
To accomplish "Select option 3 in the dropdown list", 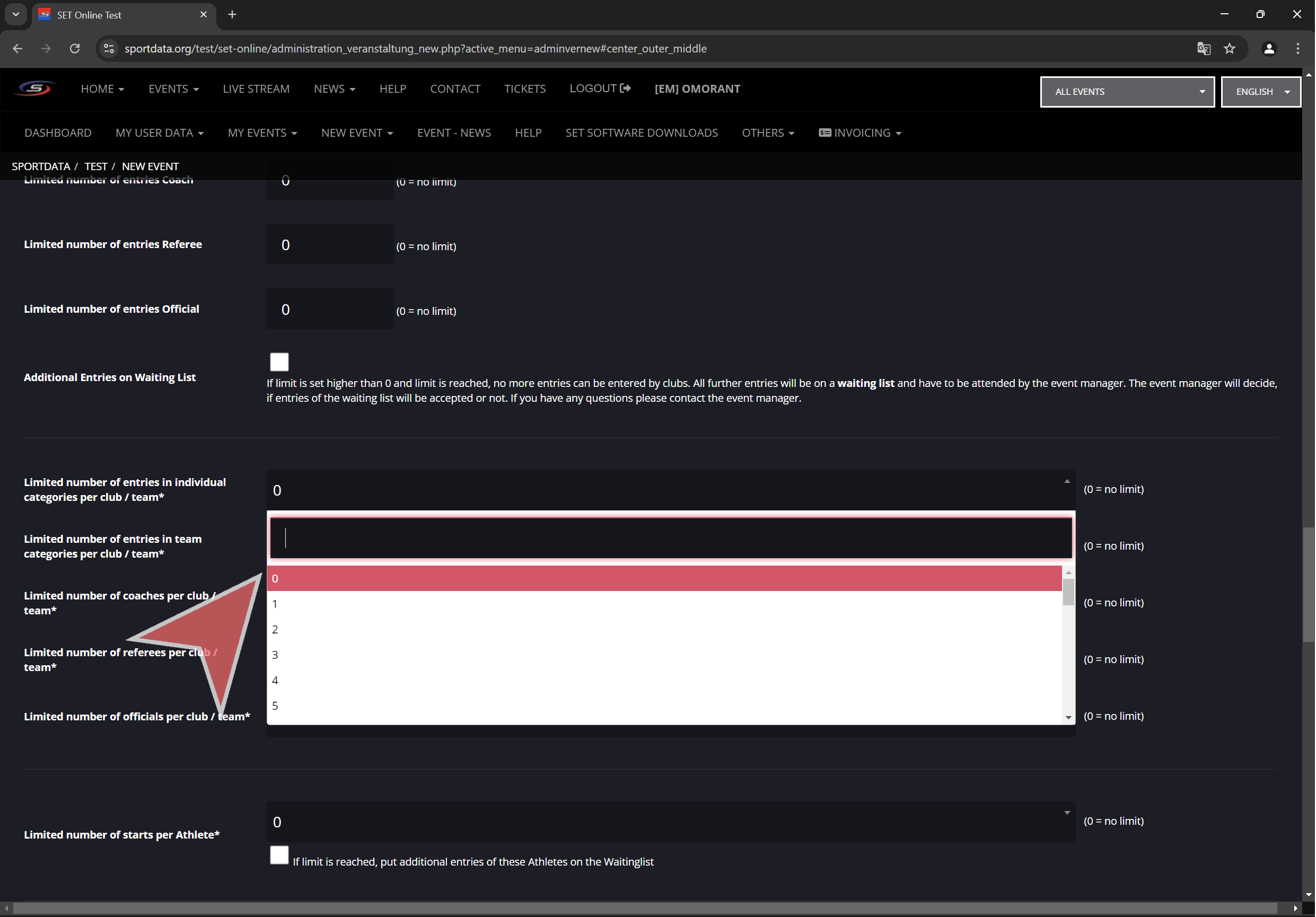I will point(664,655).
